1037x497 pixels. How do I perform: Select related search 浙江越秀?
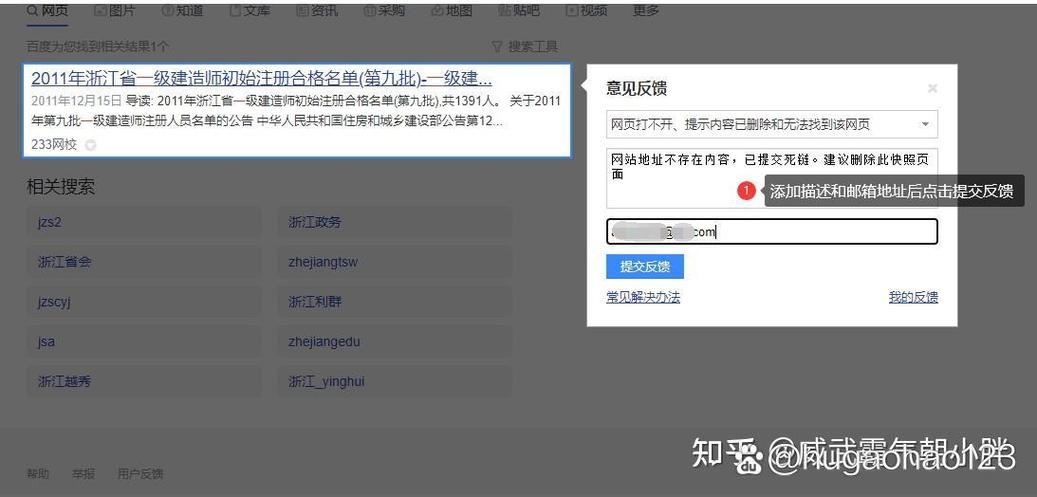[144, 382]
